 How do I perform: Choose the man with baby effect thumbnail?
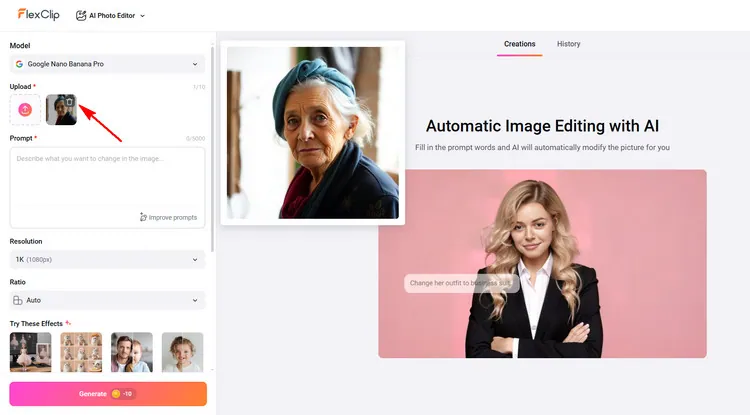click(132, 352)
